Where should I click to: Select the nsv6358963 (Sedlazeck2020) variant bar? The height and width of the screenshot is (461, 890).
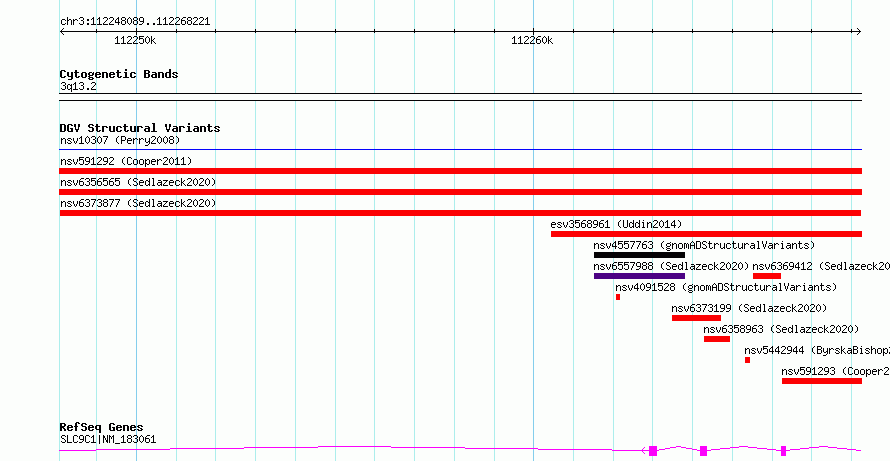click(x=717, y=339)
